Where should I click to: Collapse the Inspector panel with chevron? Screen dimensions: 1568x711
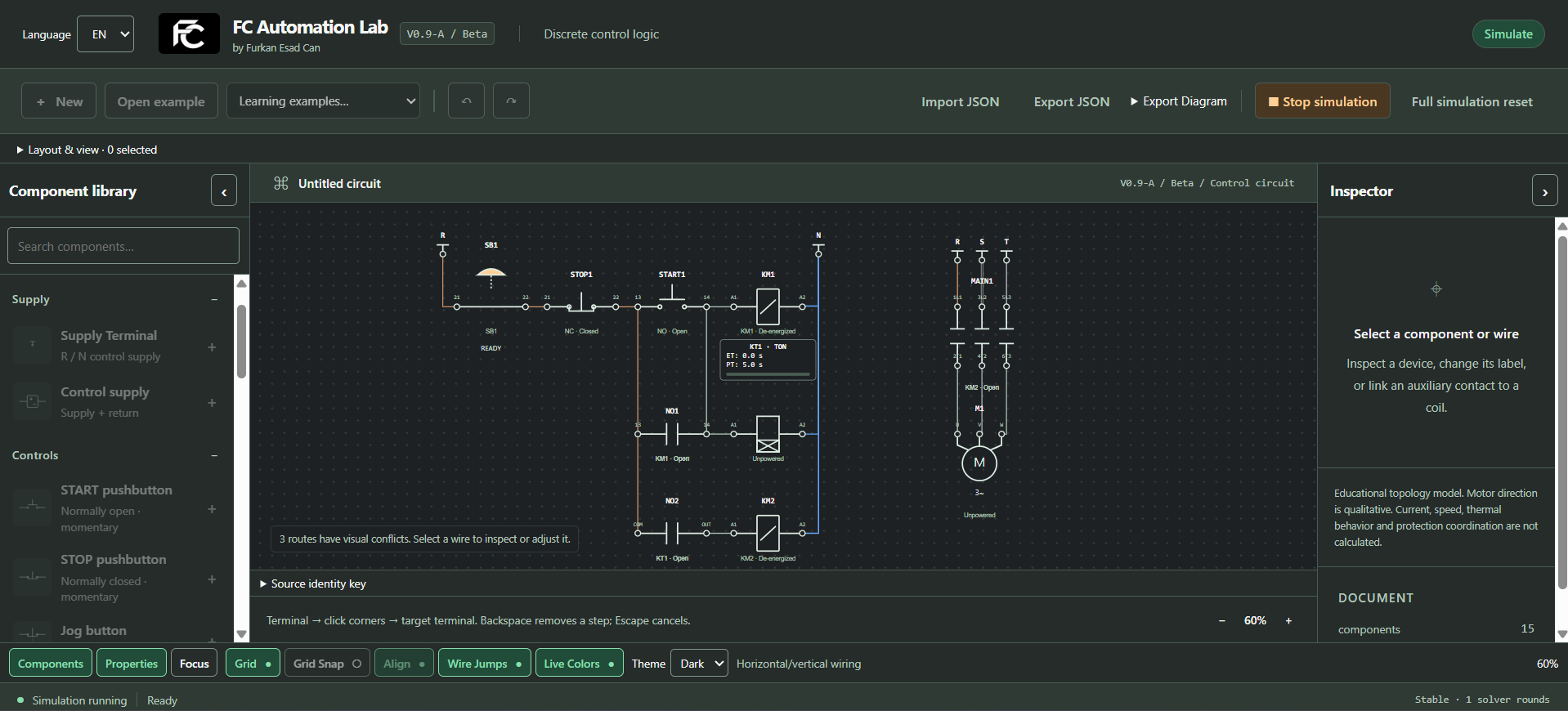click(x=1544, y=191)
